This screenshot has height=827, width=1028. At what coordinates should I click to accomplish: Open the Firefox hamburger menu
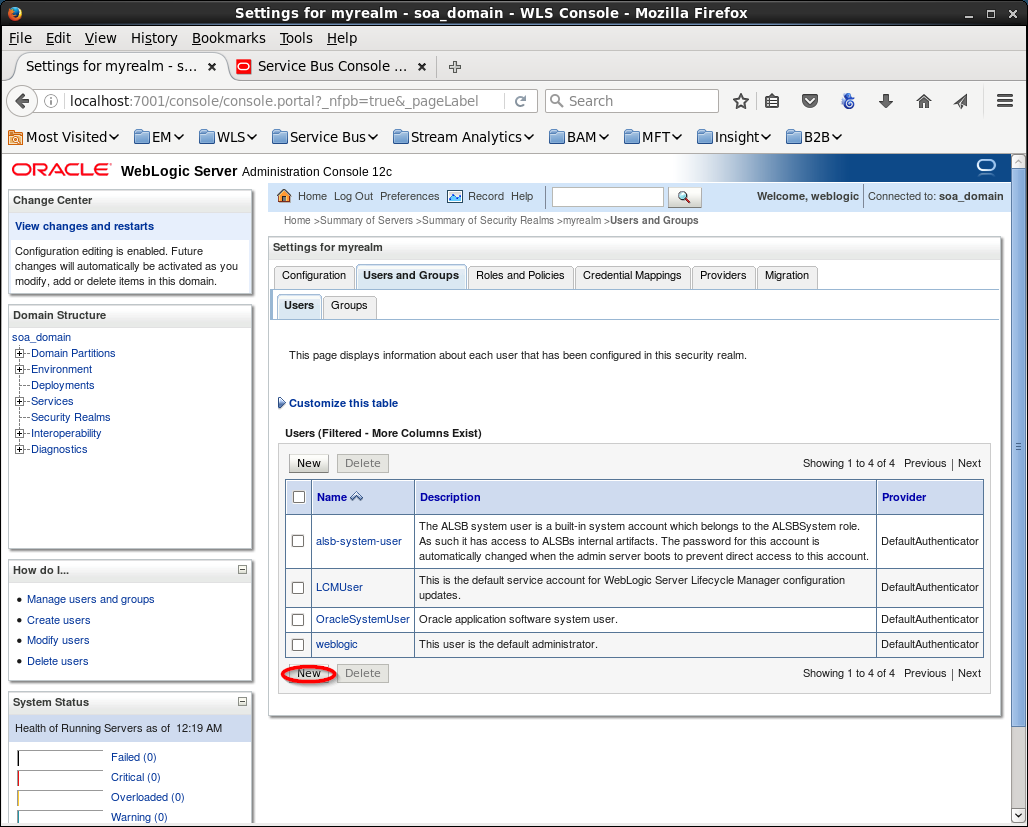[x=1005, y=101]
